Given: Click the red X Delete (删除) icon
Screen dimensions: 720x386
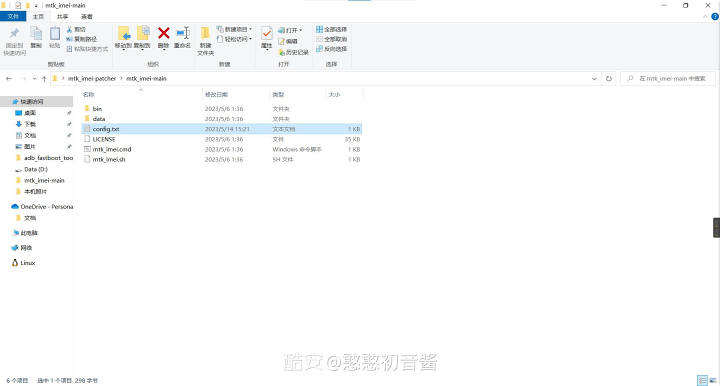Looking at the screenshot, I should point(163,33).
